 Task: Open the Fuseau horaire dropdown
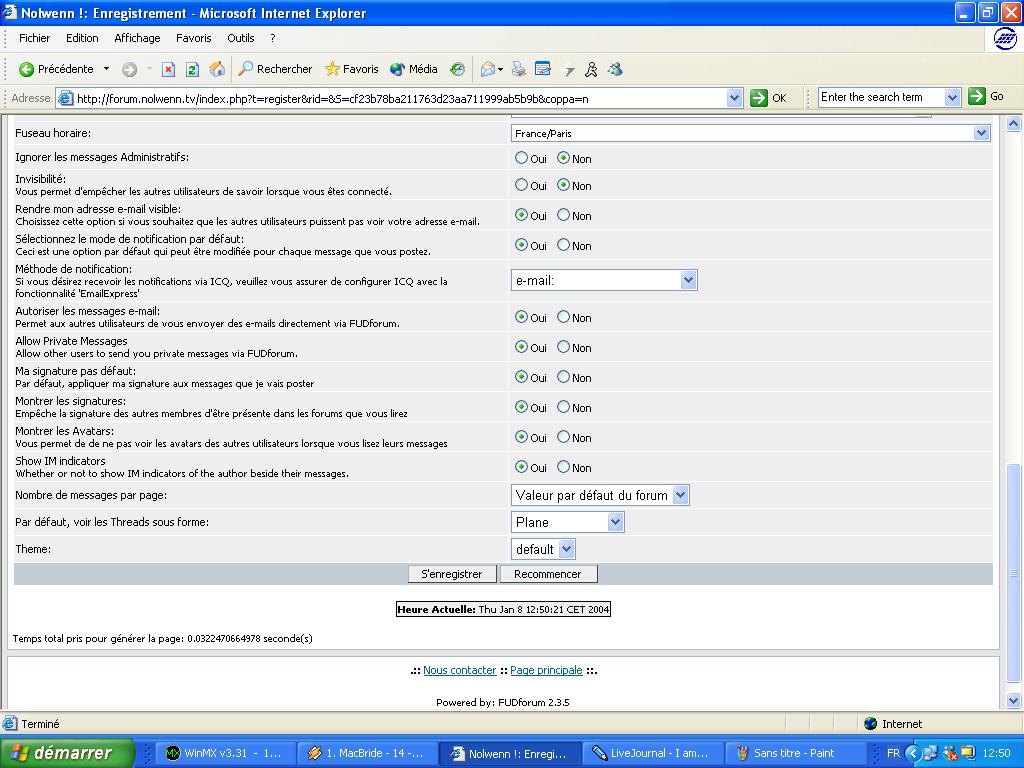click(x=980, y=133)
